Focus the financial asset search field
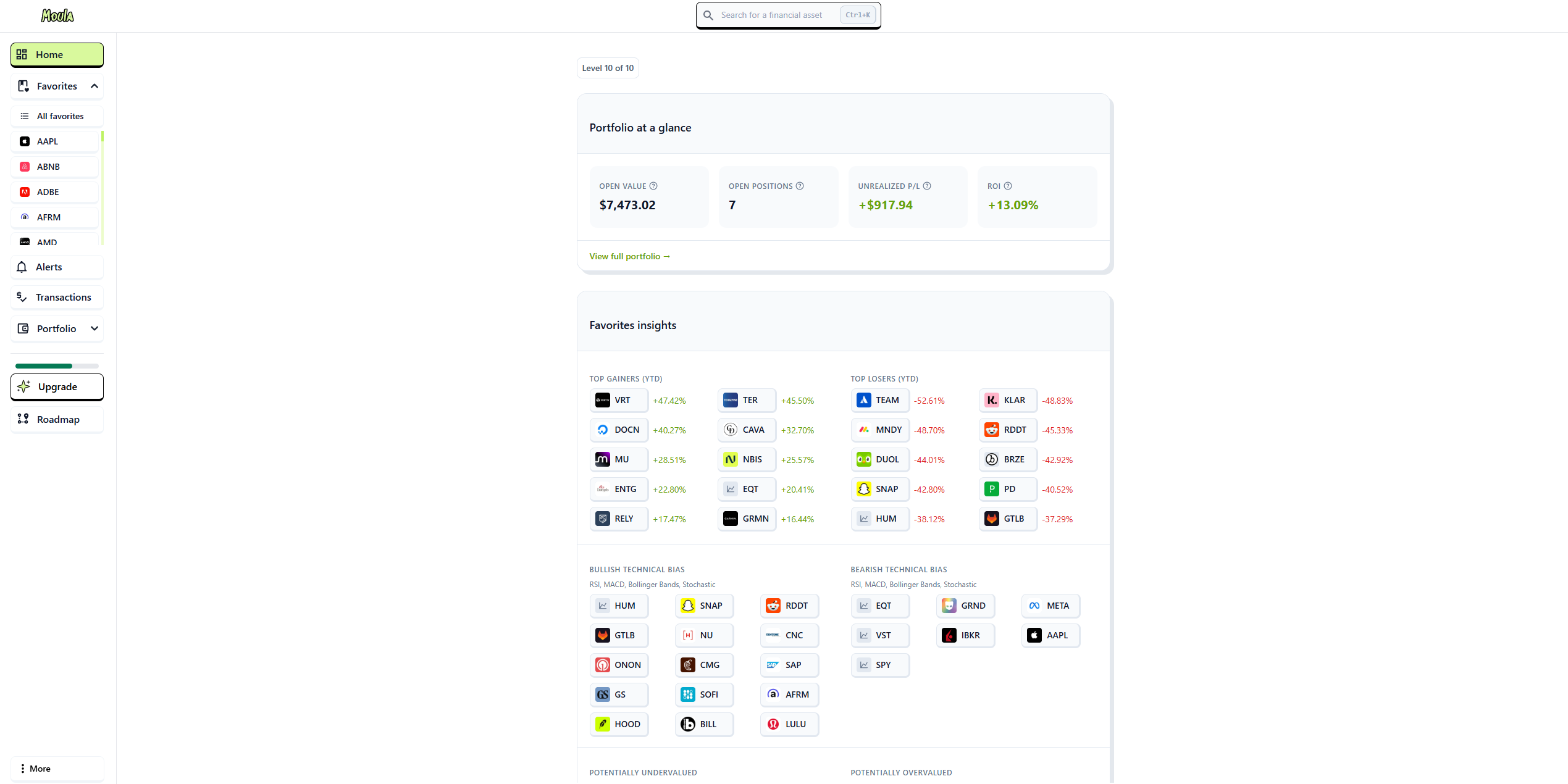 [x=788, y=15]
